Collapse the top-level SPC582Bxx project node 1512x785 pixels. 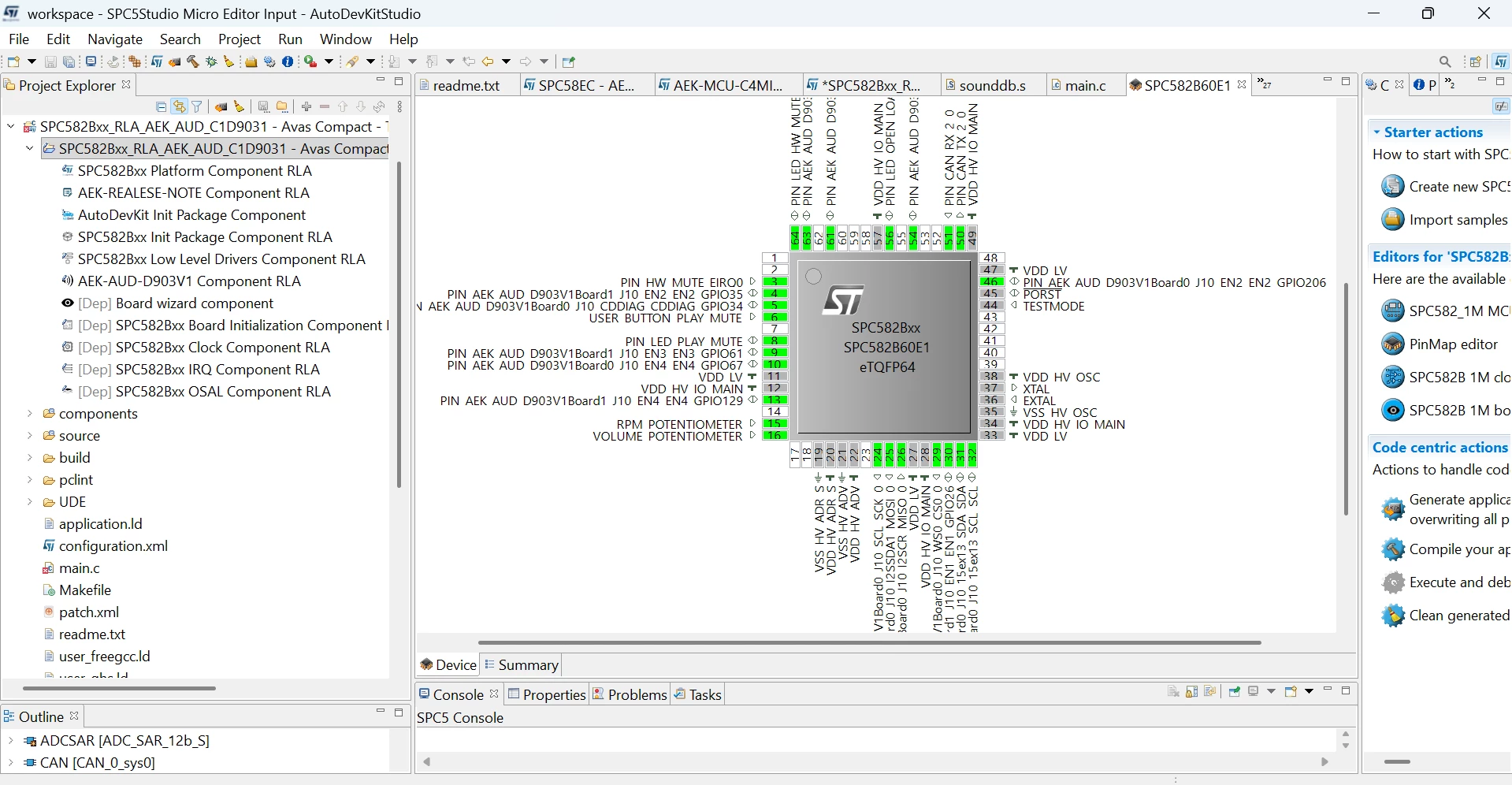click(x=10, y=126)
